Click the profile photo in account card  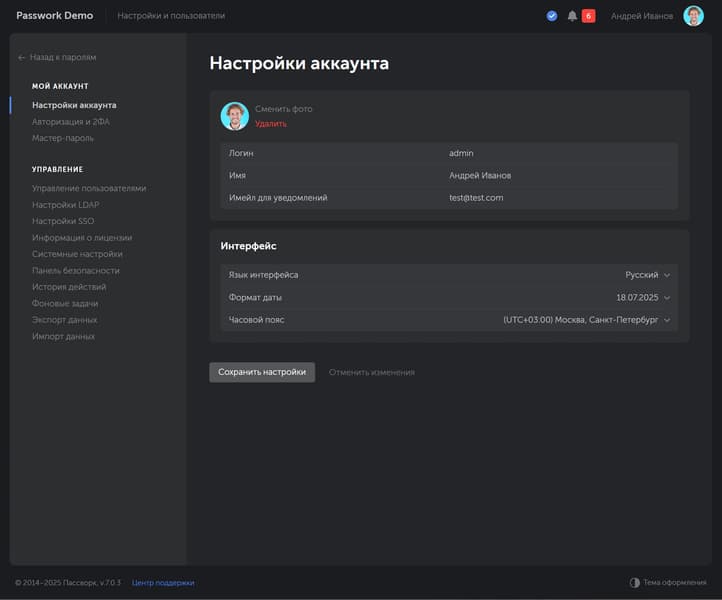(234, 116)
